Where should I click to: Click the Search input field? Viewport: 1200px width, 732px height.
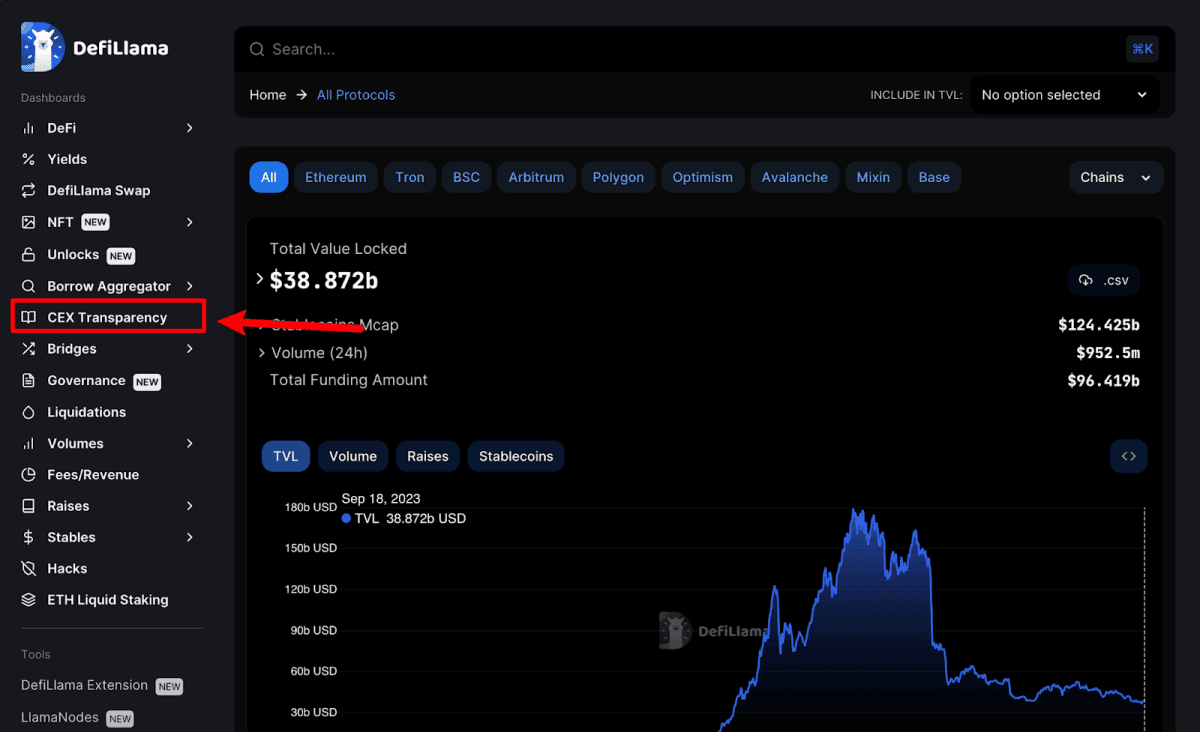coord(680,49)
